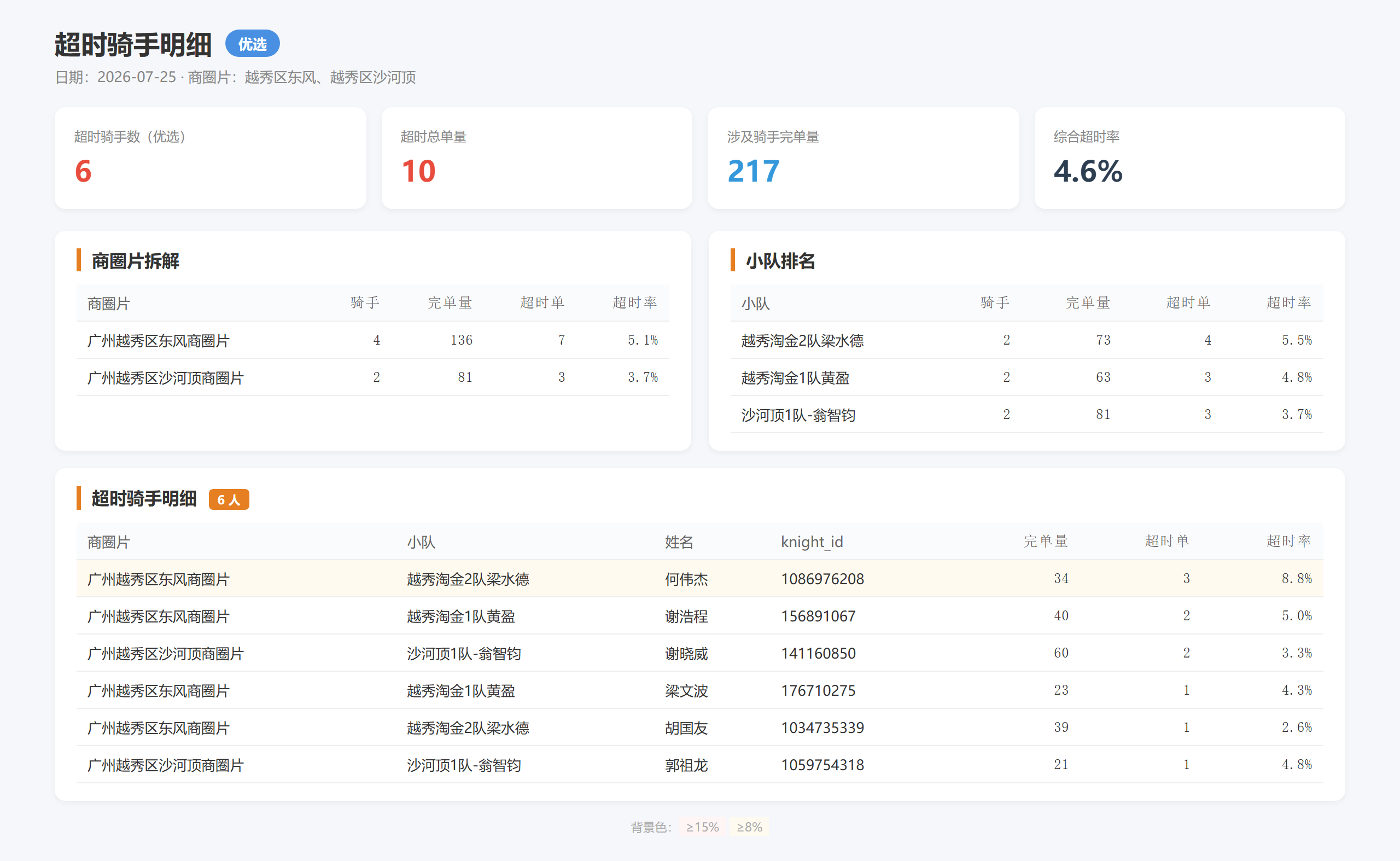The width and height of the screenshot is (1400, 861).
Task: Click the 完单量 value 21 for 郭祖龙
Action: pyautogui.click(x=1061, y=764)
